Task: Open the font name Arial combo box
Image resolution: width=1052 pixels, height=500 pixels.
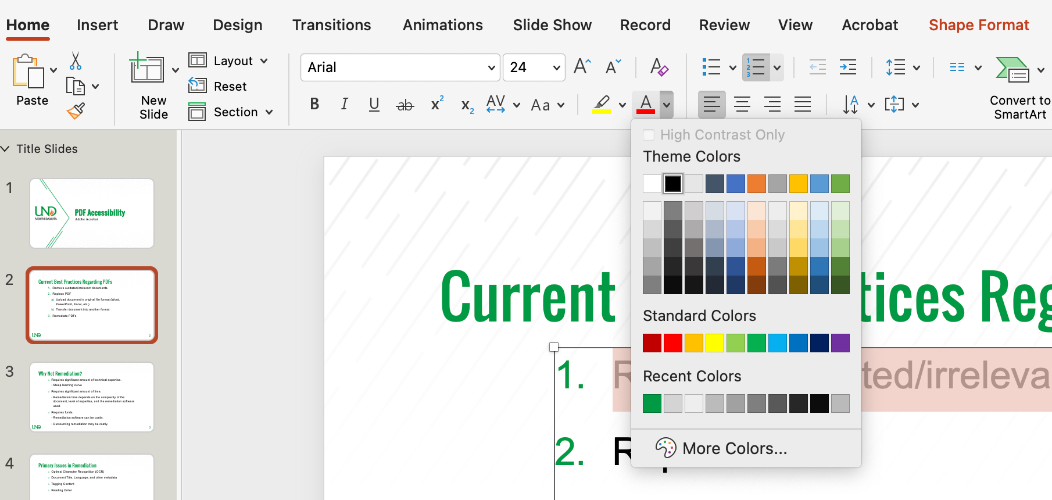Action: click(400, 67)
